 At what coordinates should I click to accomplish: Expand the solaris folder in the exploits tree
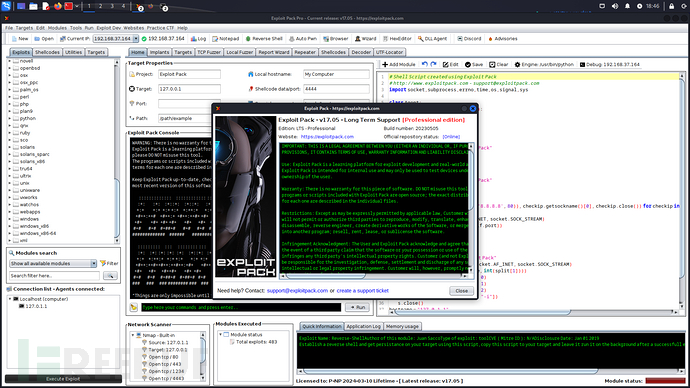10,147
